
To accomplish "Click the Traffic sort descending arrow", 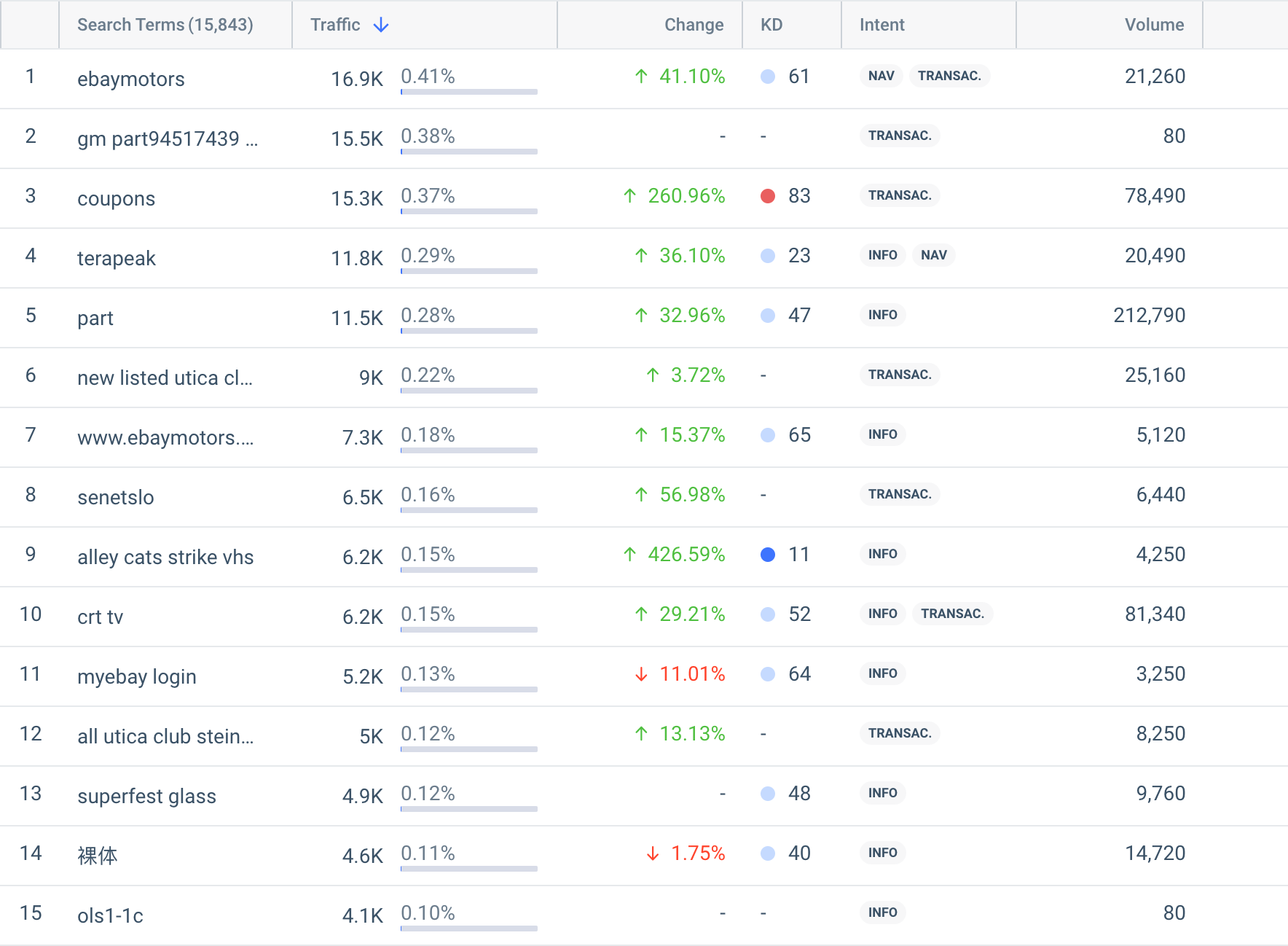I will pos(381,26).
